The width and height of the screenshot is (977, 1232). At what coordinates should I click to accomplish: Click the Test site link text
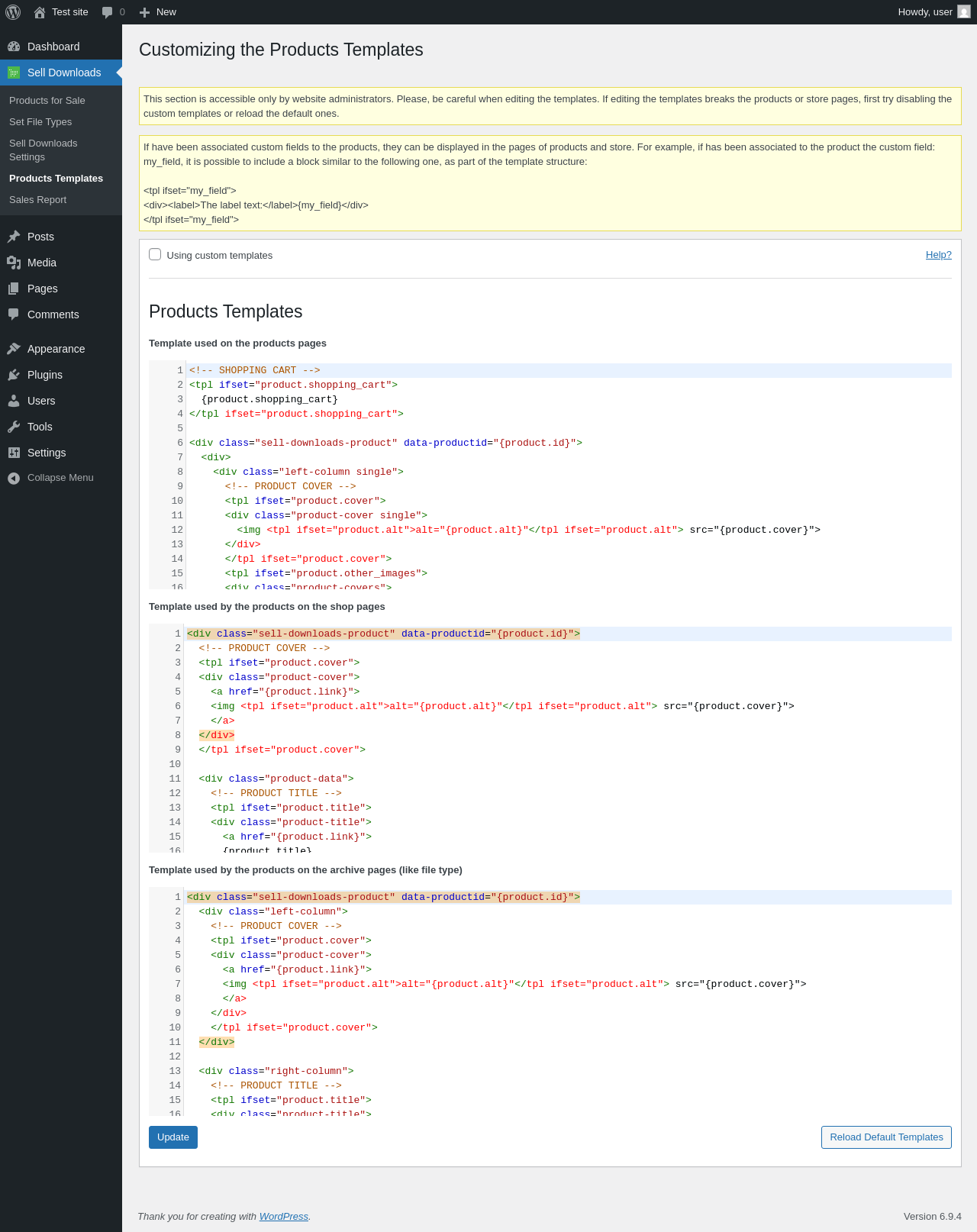point(70,12)
